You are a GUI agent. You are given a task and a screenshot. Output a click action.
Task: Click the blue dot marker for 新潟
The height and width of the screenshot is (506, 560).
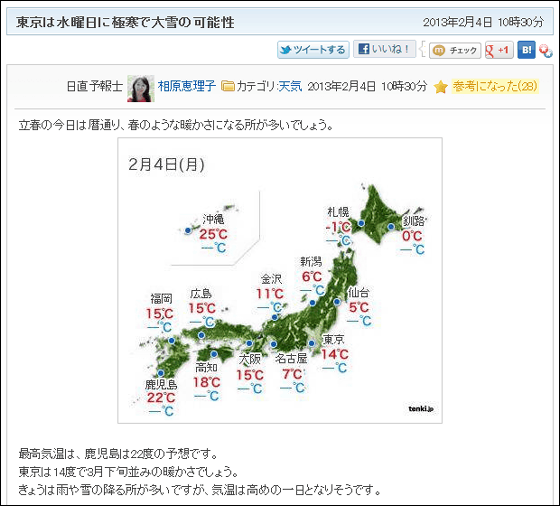pyautogui.click(x=312, y=303)
